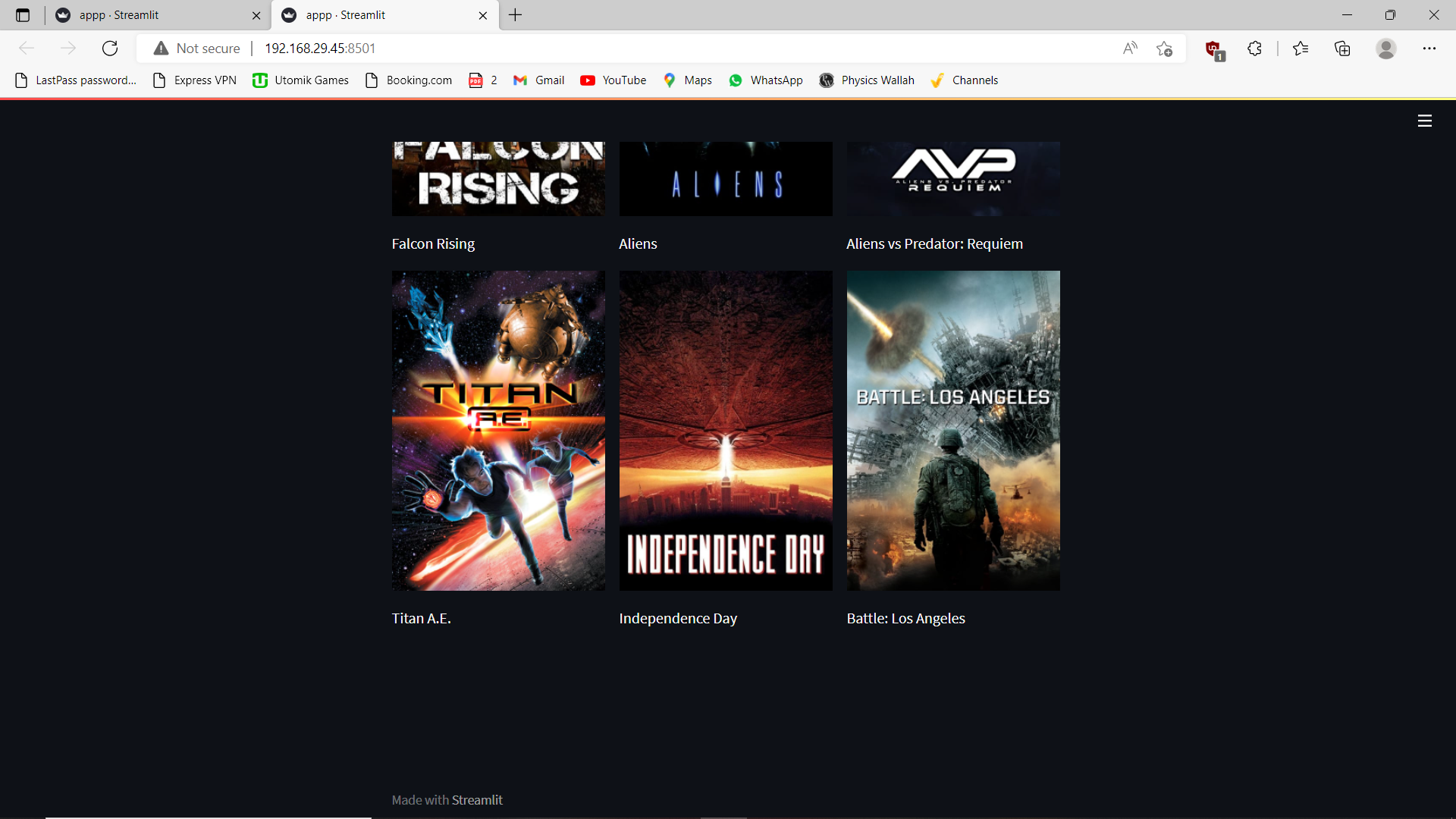Click the Read aloud icon
Image resolution: width=1456 pixels, height=819 pixels.
coord(1130,49)
